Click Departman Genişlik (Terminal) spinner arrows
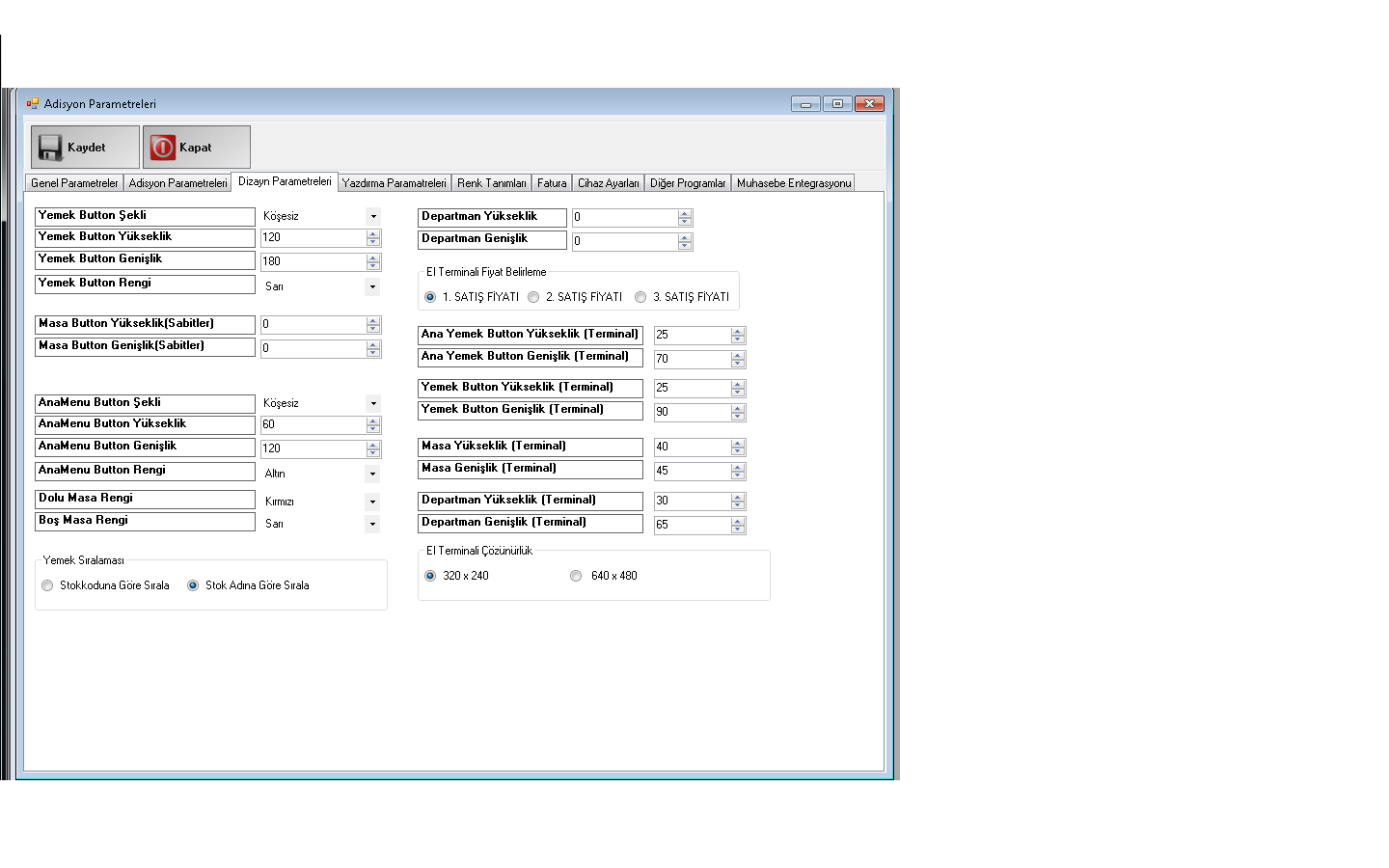This screenshot has height=868, width=1389. point(738,525)
